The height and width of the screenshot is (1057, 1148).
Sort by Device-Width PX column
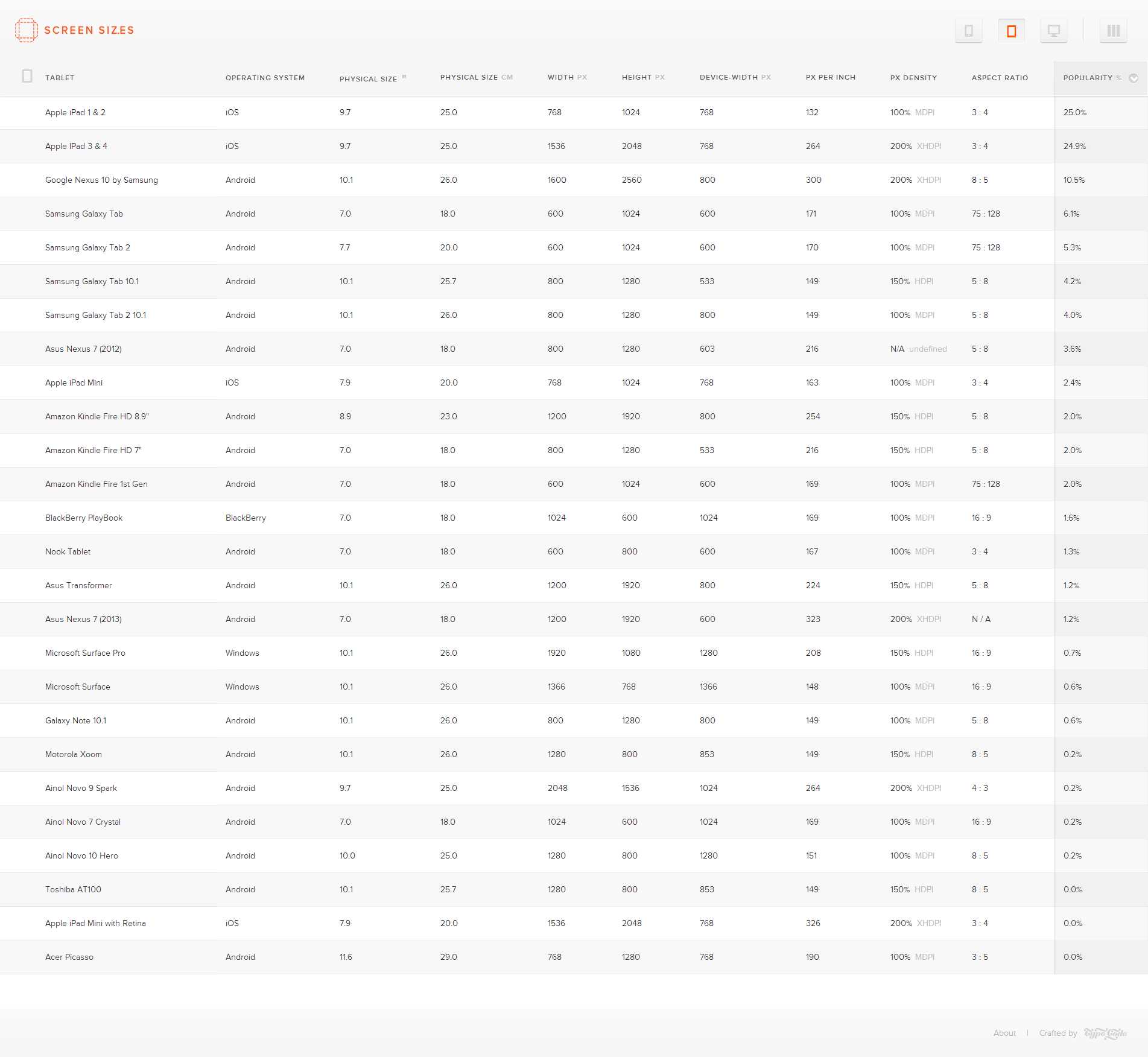[x=735, y=77]
